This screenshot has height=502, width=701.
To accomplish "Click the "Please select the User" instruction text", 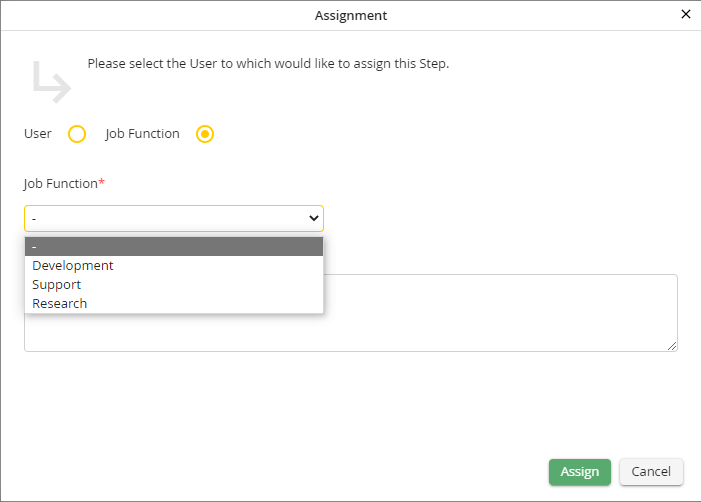I will tap(268, 64).
